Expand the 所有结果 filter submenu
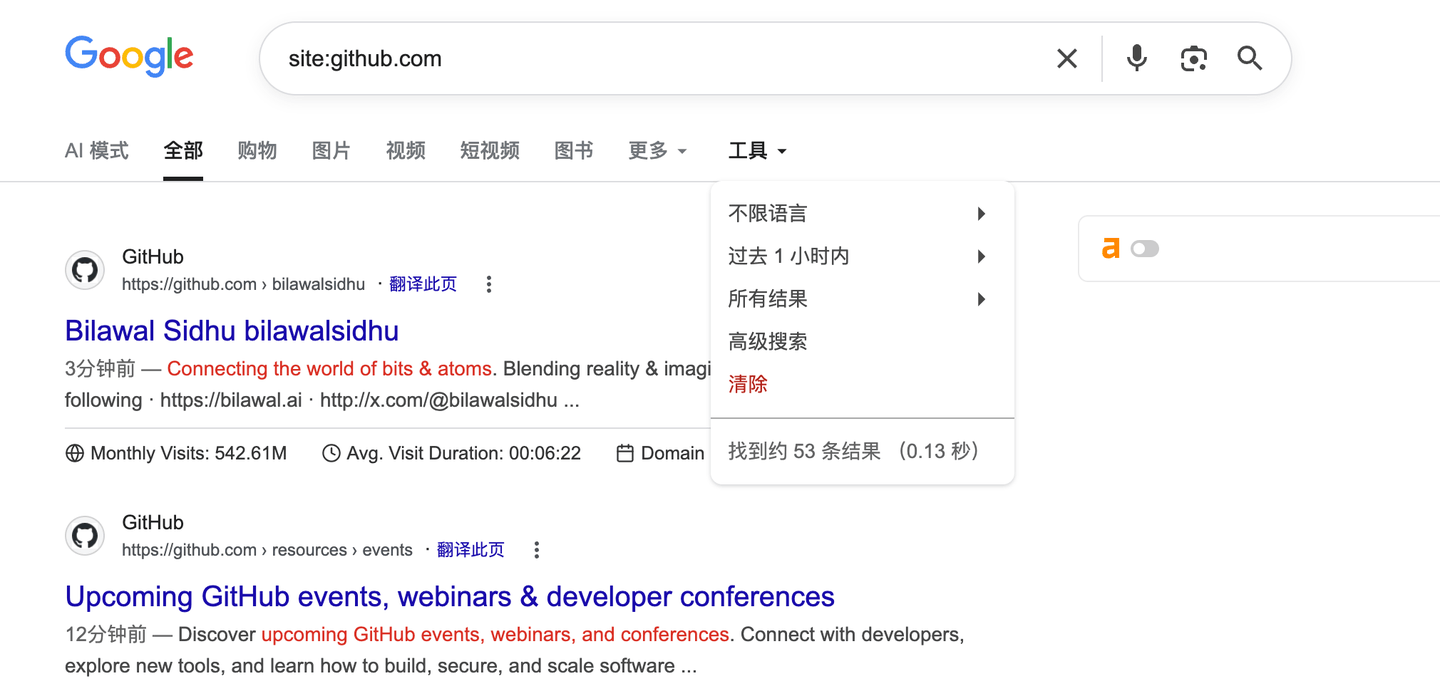The image size is (1440, 691). pos(860,299)
